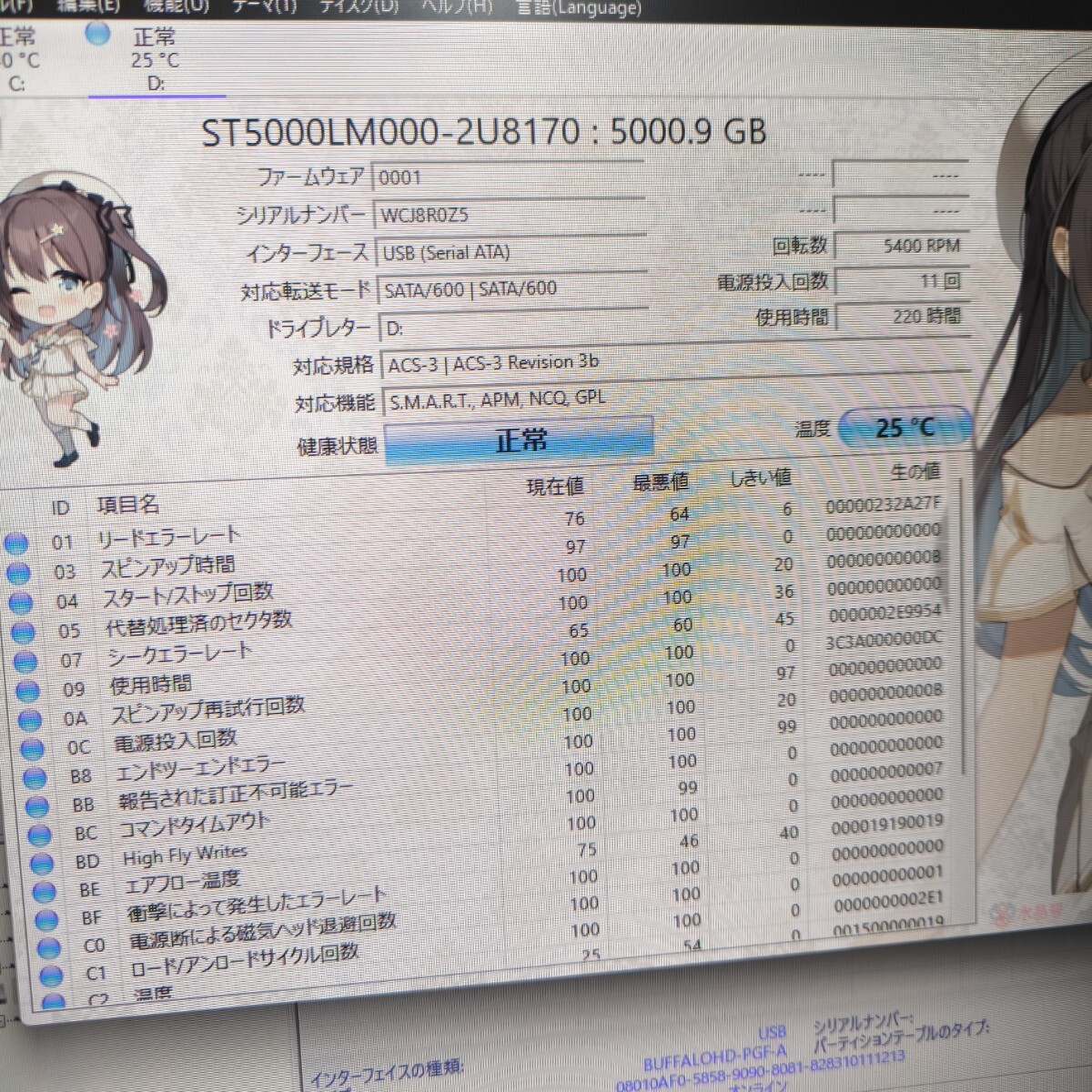1092x1092 pixels.
Task: Click the status circle for ID BB row
Action: (x=37, y=805)
